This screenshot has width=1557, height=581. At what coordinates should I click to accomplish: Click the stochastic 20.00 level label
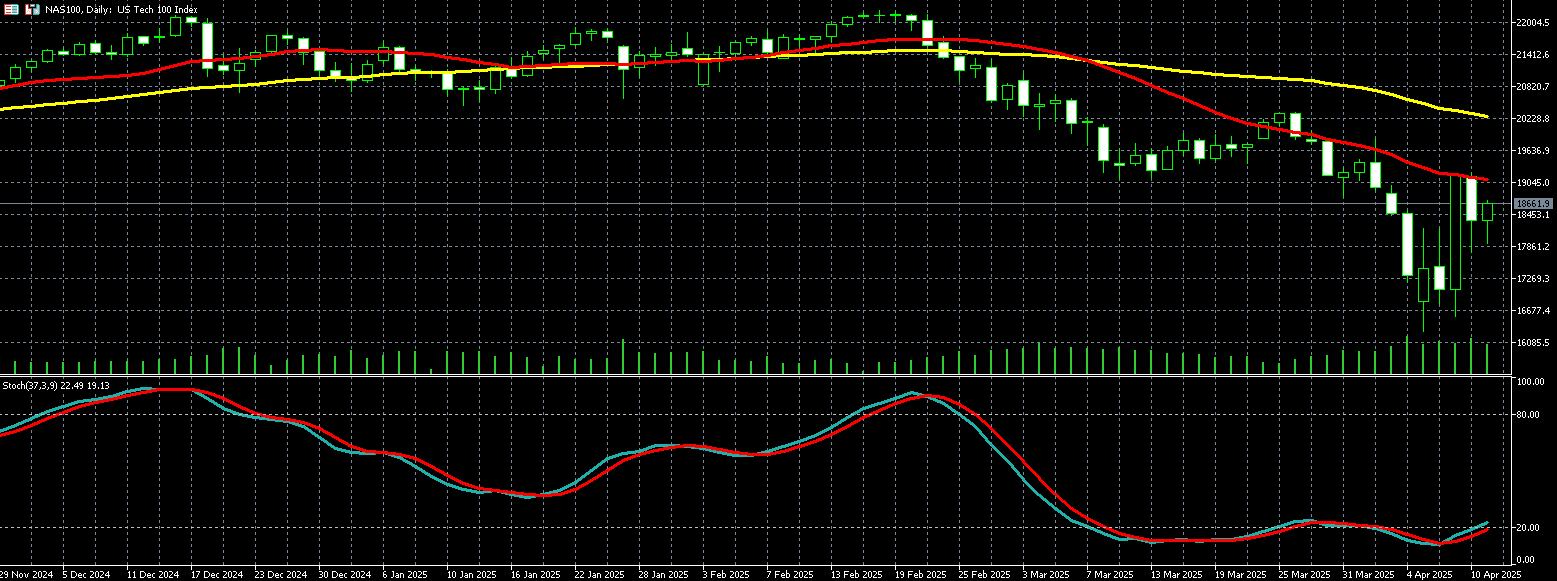pos(1529,528)
